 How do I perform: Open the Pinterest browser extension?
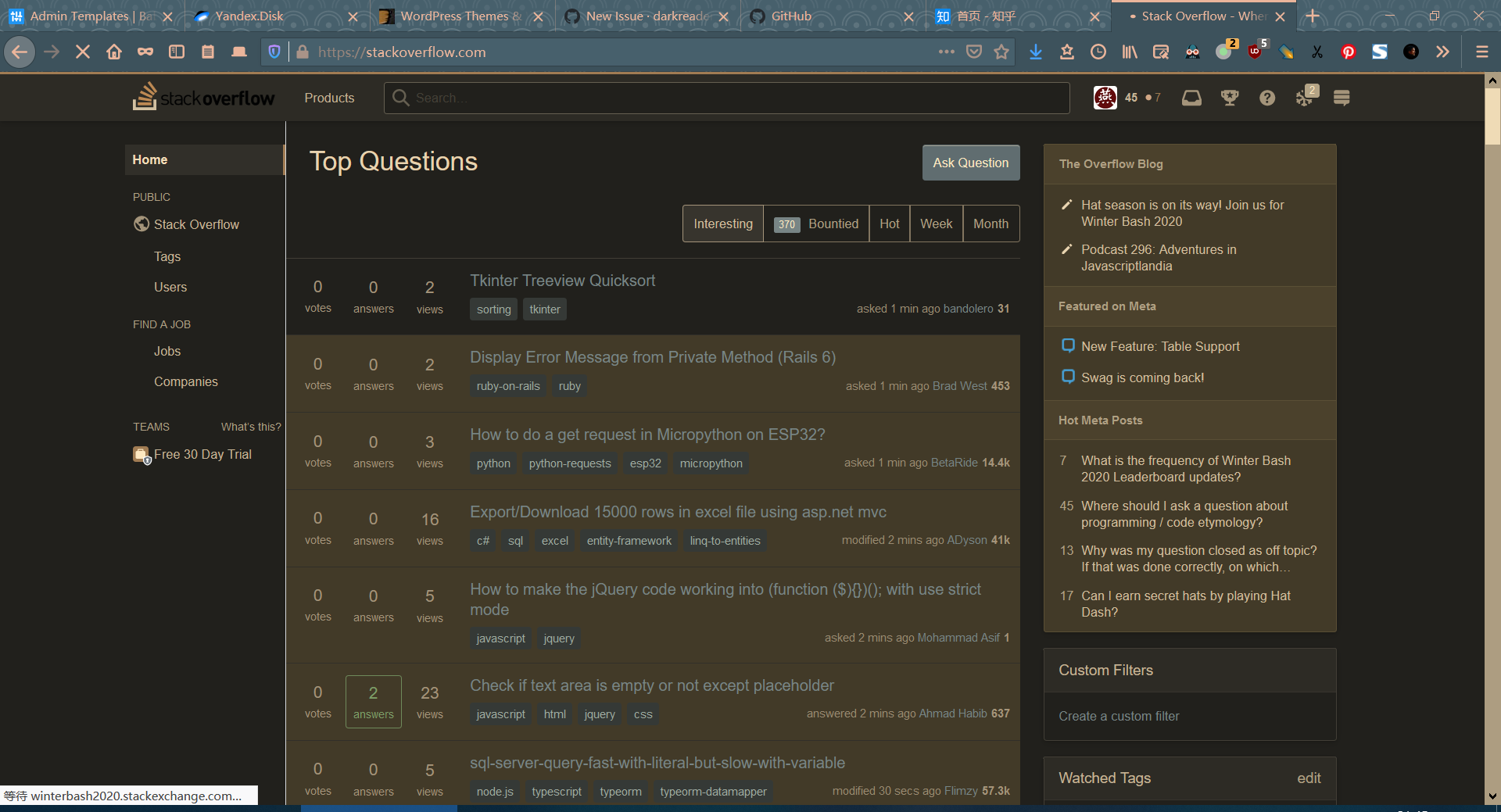pyautogui.click(x=1347, y=52)
